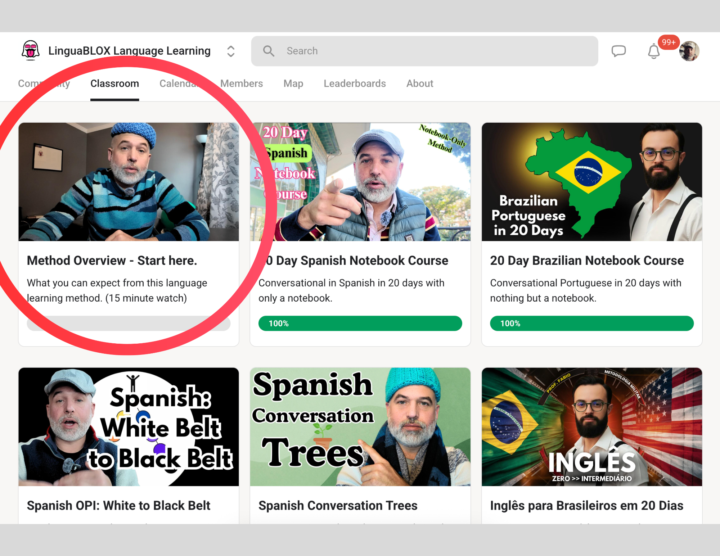Click Brazilian Notebook Course 100% progress bar

tap(591, 323)
